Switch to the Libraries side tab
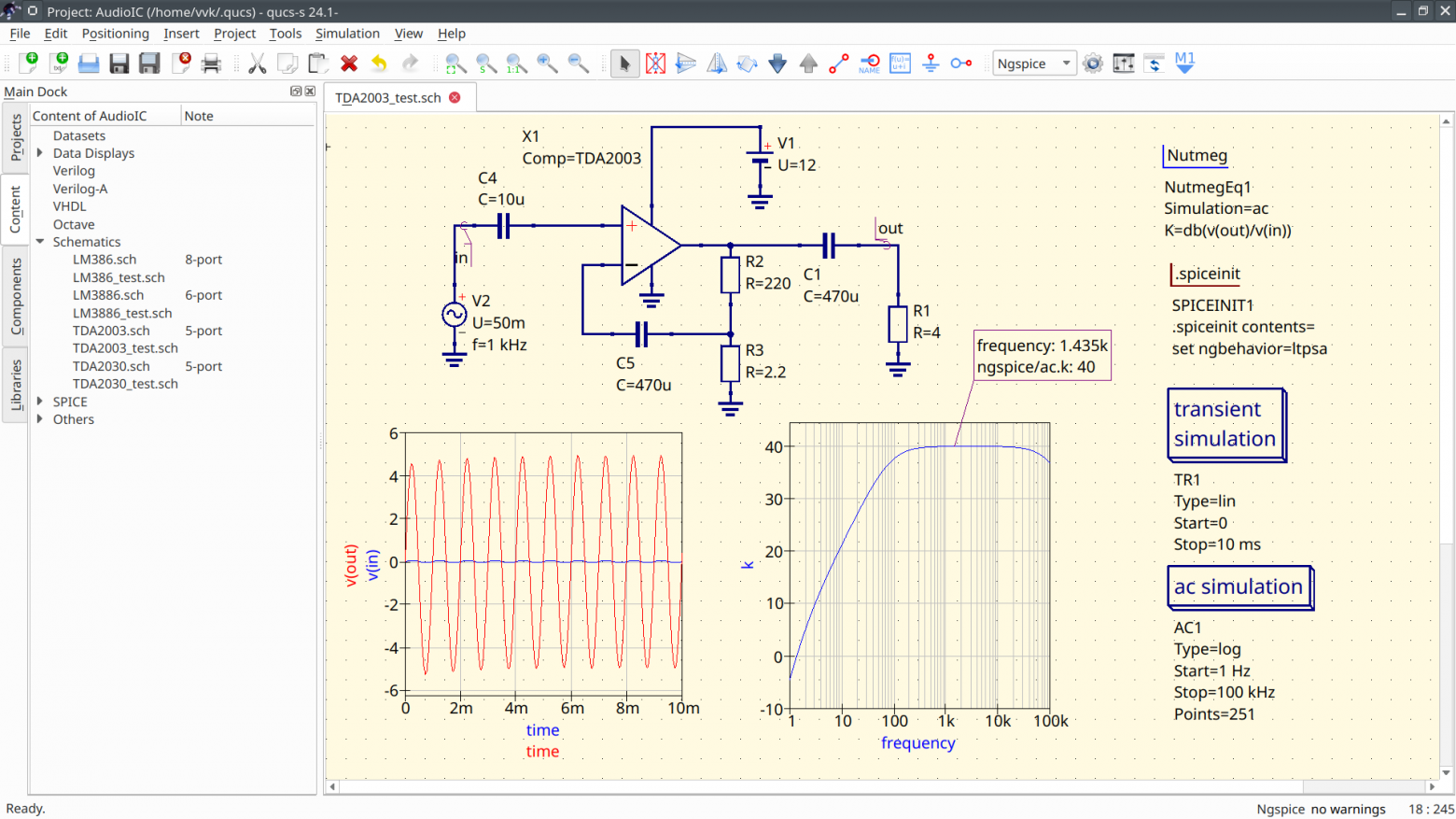The width and height of the screenshot is (1456, 819). click(15, 385)
